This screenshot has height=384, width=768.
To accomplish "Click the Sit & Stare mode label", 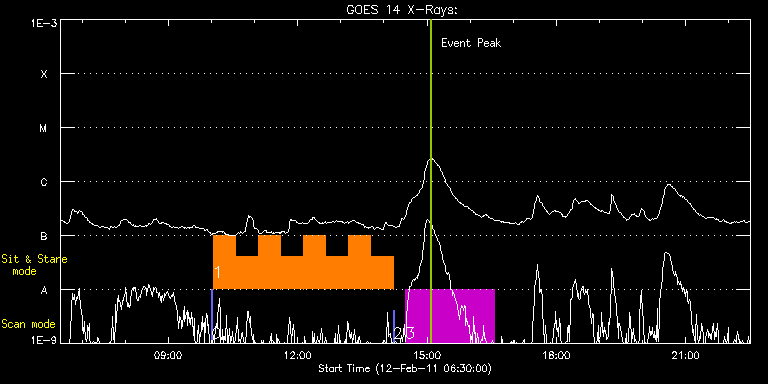I will [34, 265].
